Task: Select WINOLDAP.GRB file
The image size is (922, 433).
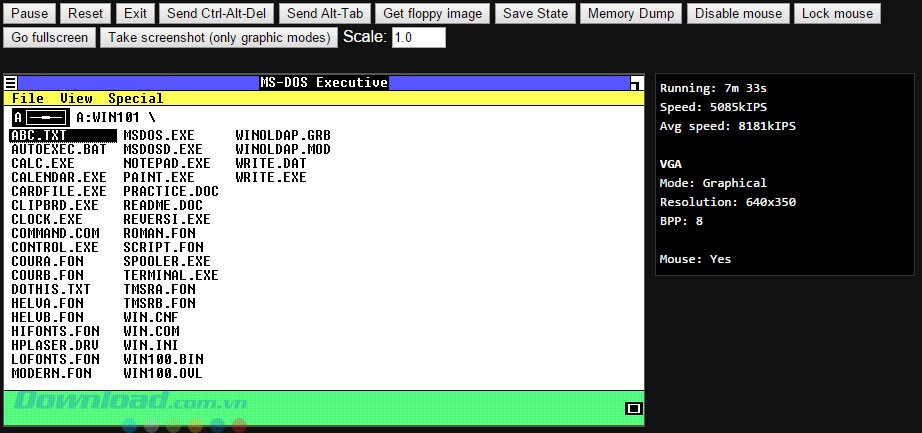Action: click(283, 135)
